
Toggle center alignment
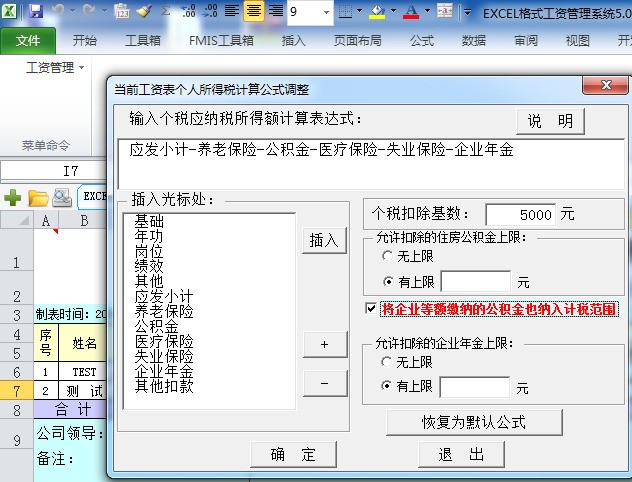click(254, 10)
